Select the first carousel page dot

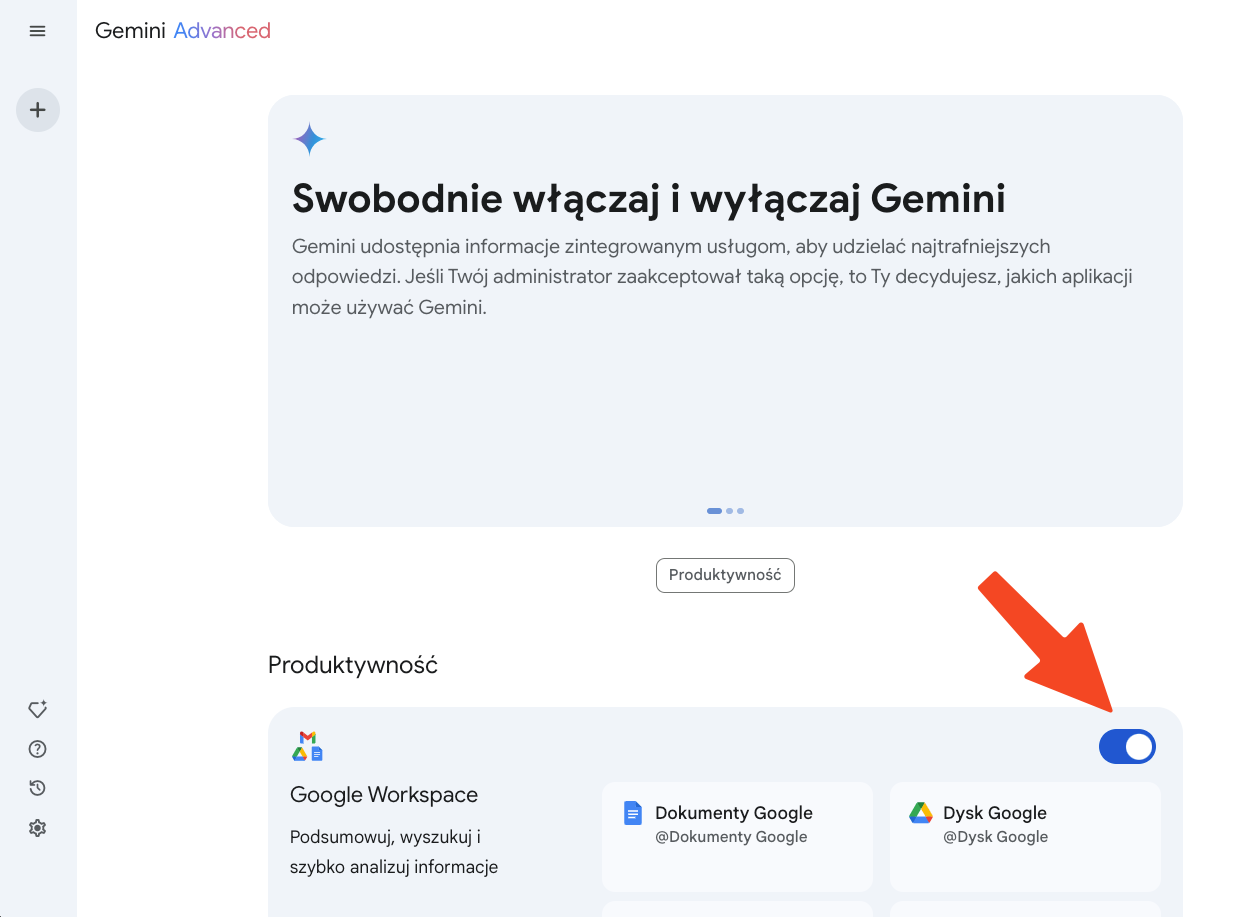[714, 511]
